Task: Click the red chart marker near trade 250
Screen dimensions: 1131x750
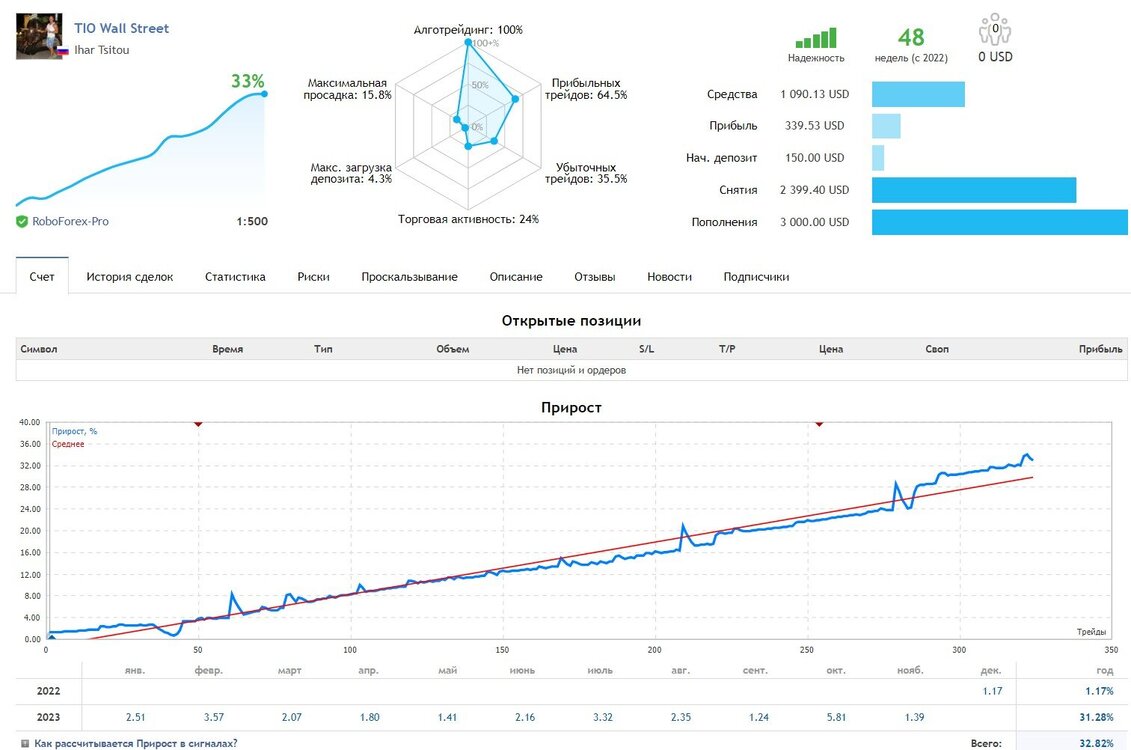Action: point(819,424)
